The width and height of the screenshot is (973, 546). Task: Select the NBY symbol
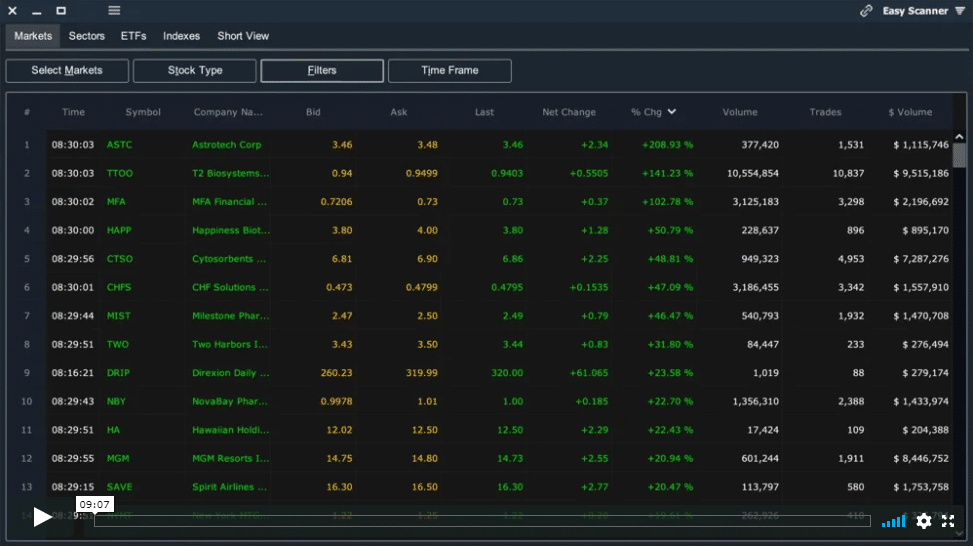coord(116,401)
